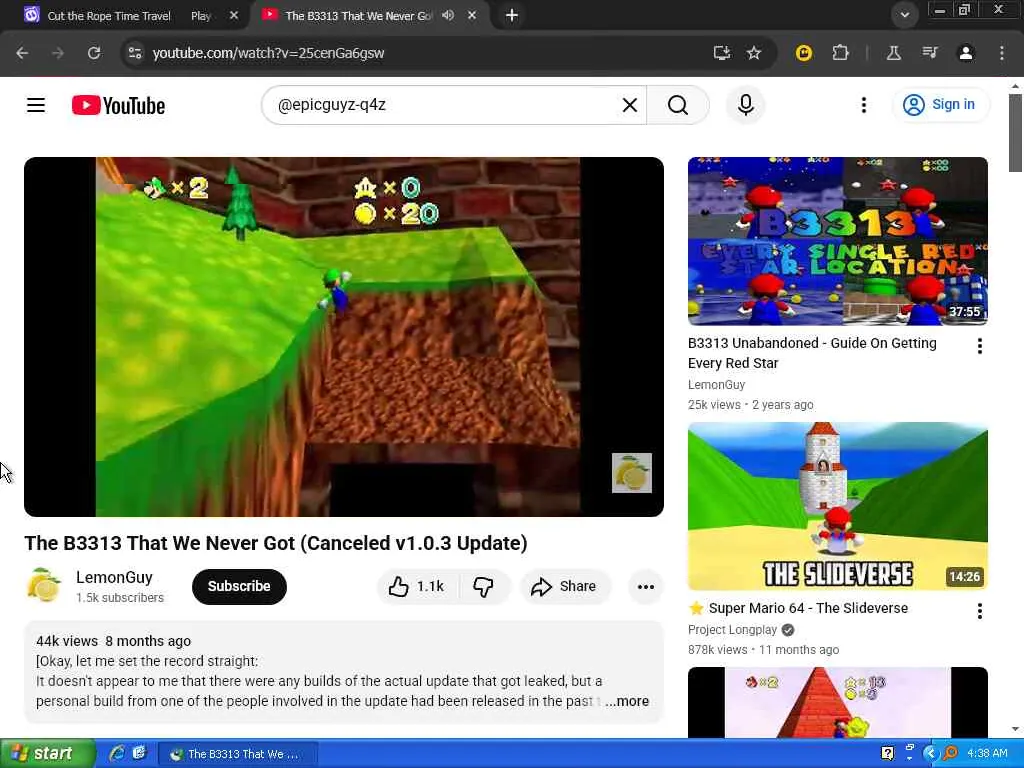Open options for B3313 Unabandoned video
1024x768 pixels.
pos(979,346)
